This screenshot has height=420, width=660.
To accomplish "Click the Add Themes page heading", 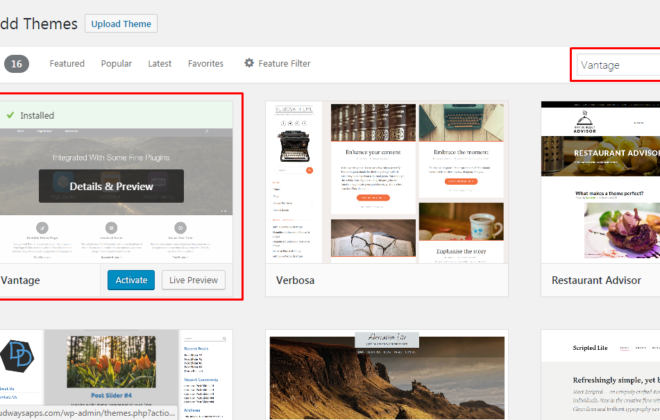I will tap(39, 24).
